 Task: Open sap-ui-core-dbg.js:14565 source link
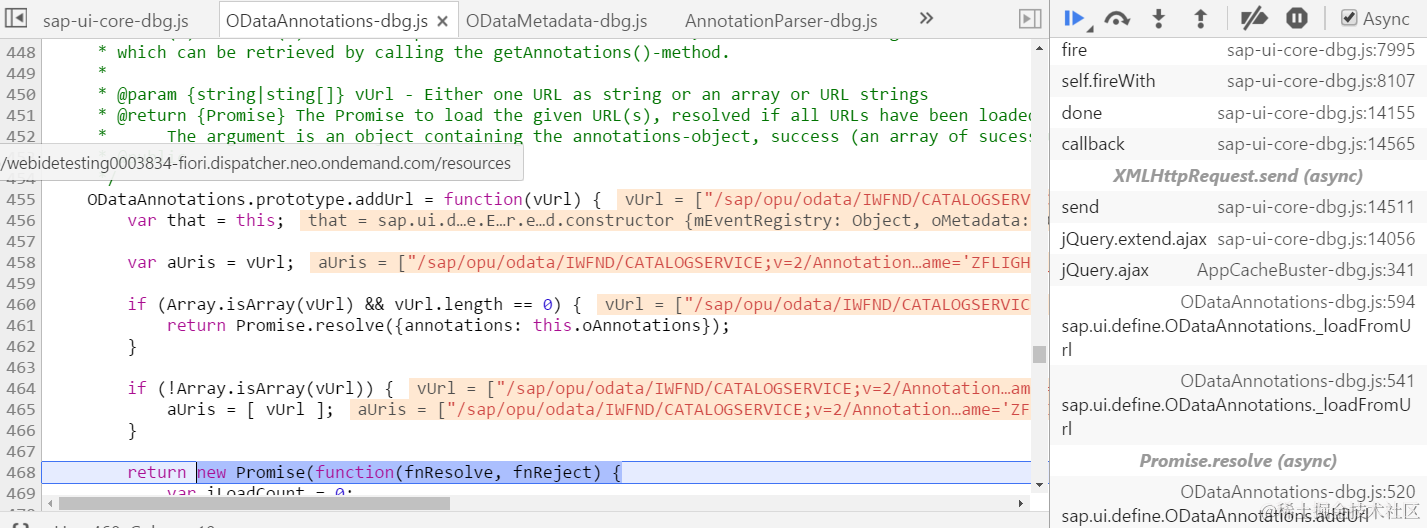tap(1316, 144)
